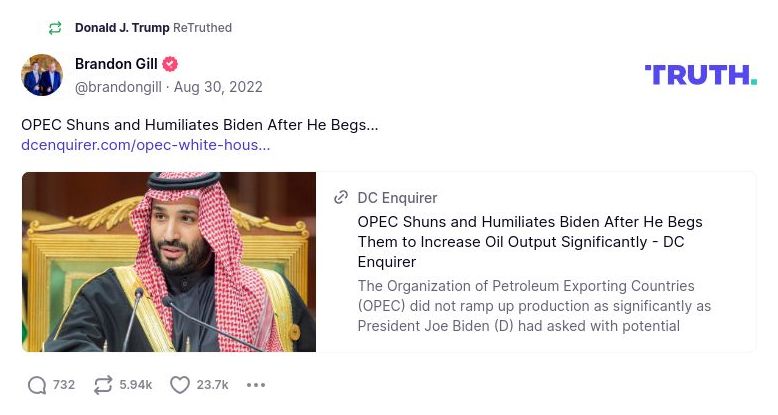Reply using the speech bubble icon

pyautogui.click(x=37, y=385)
